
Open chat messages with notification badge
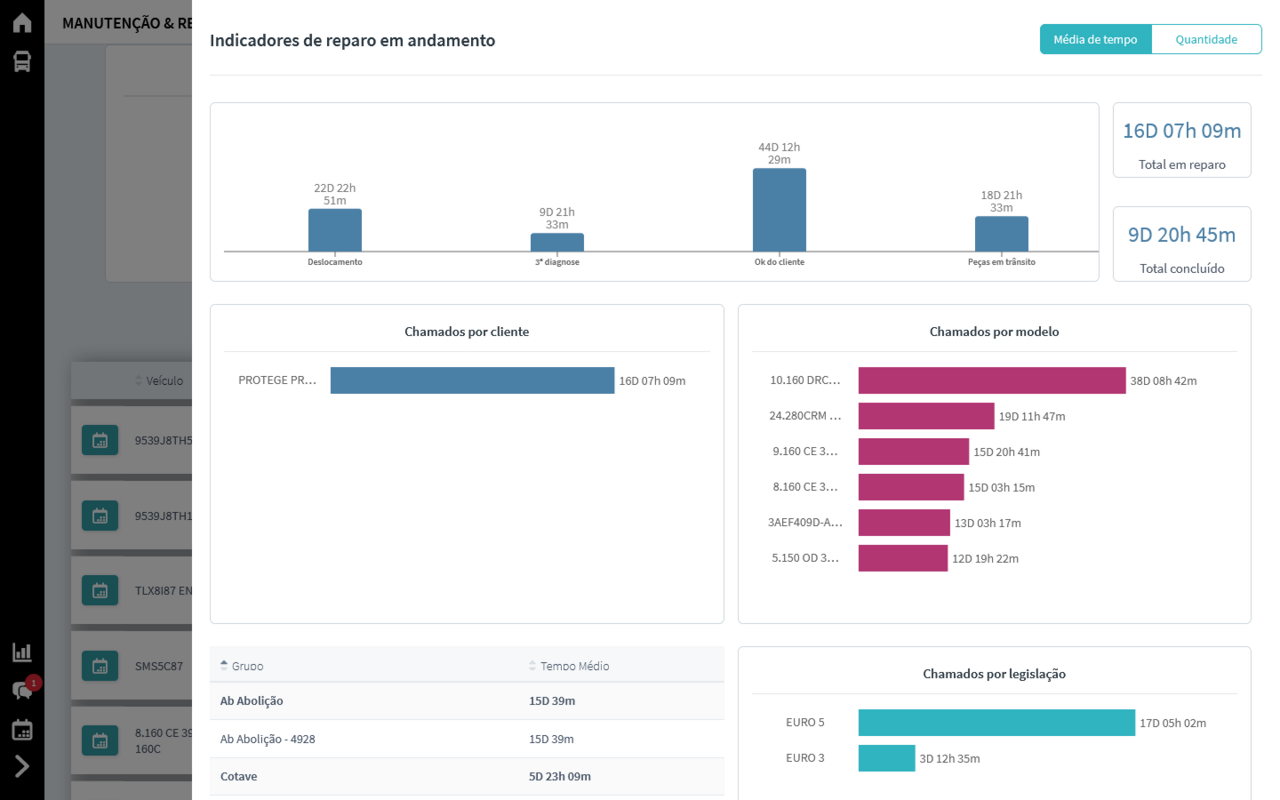click(22, 690)
